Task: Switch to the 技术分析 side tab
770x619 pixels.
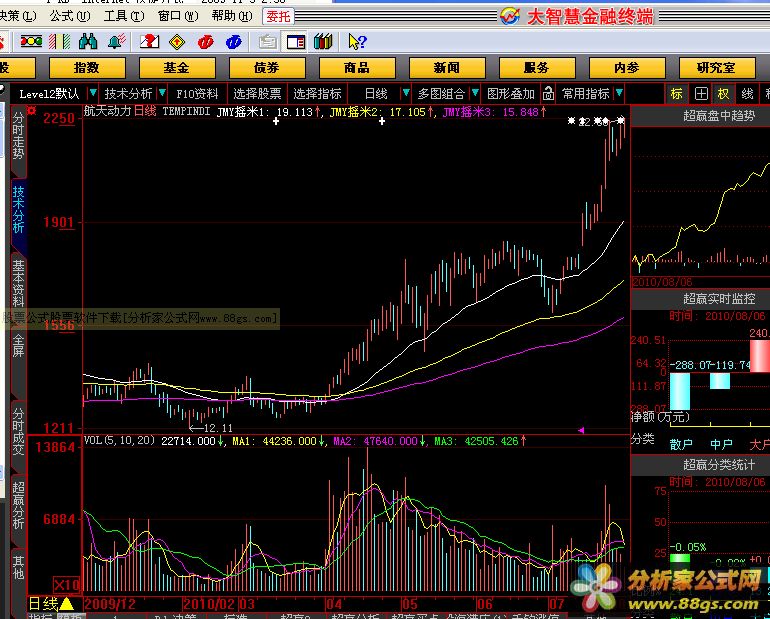Action: pyautogui.click(x=18, y=209)
